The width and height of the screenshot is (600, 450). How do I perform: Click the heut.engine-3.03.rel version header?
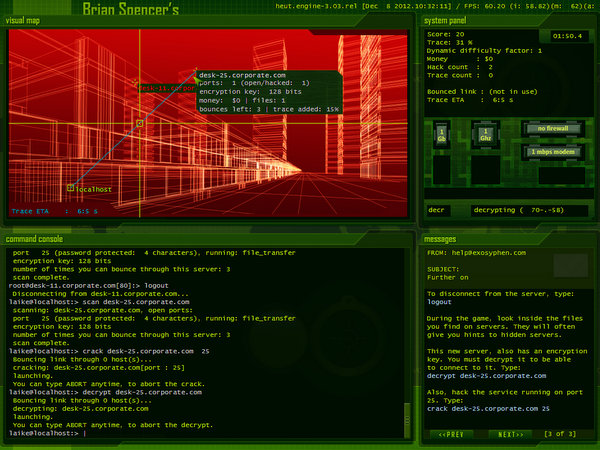(x=316, y=6)
